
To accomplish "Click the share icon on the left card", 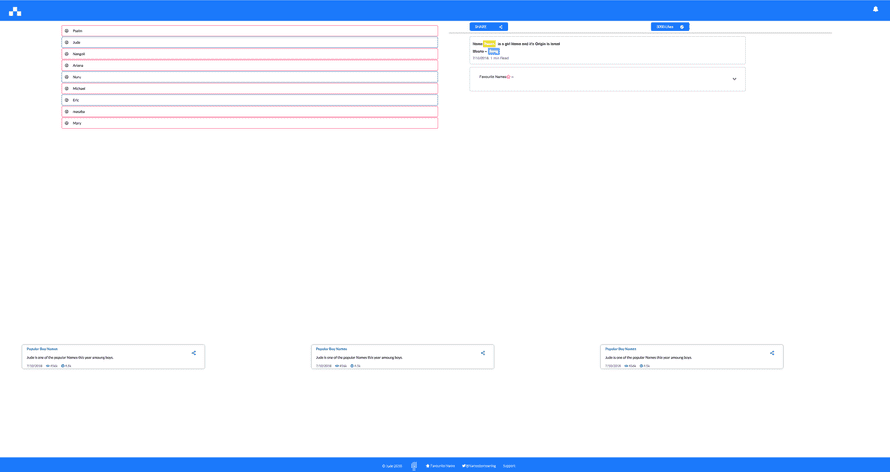I will tap(194, 353).
